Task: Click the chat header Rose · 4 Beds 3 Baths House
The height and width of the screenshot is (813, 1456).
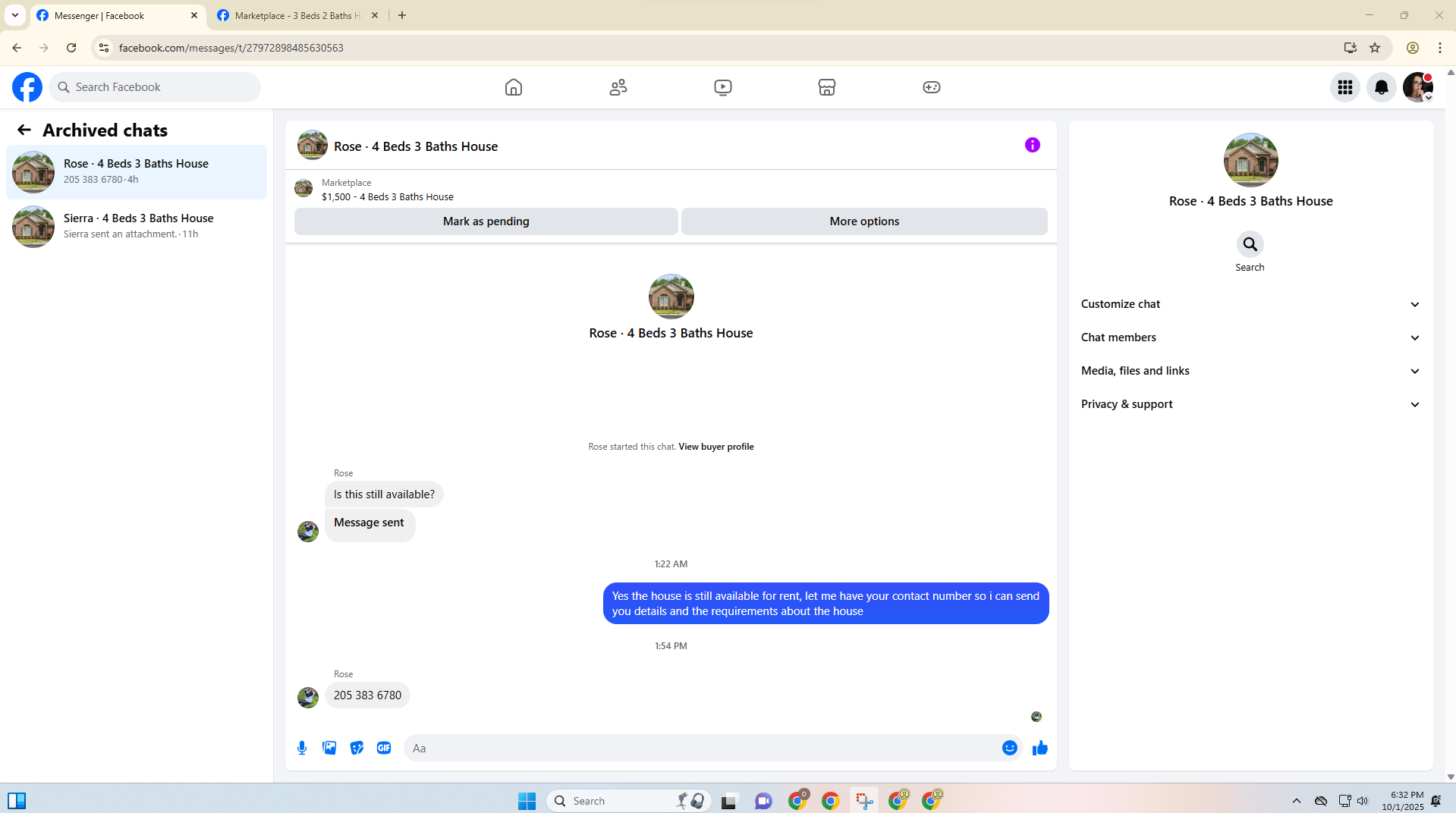Action: tap(416, 146)
